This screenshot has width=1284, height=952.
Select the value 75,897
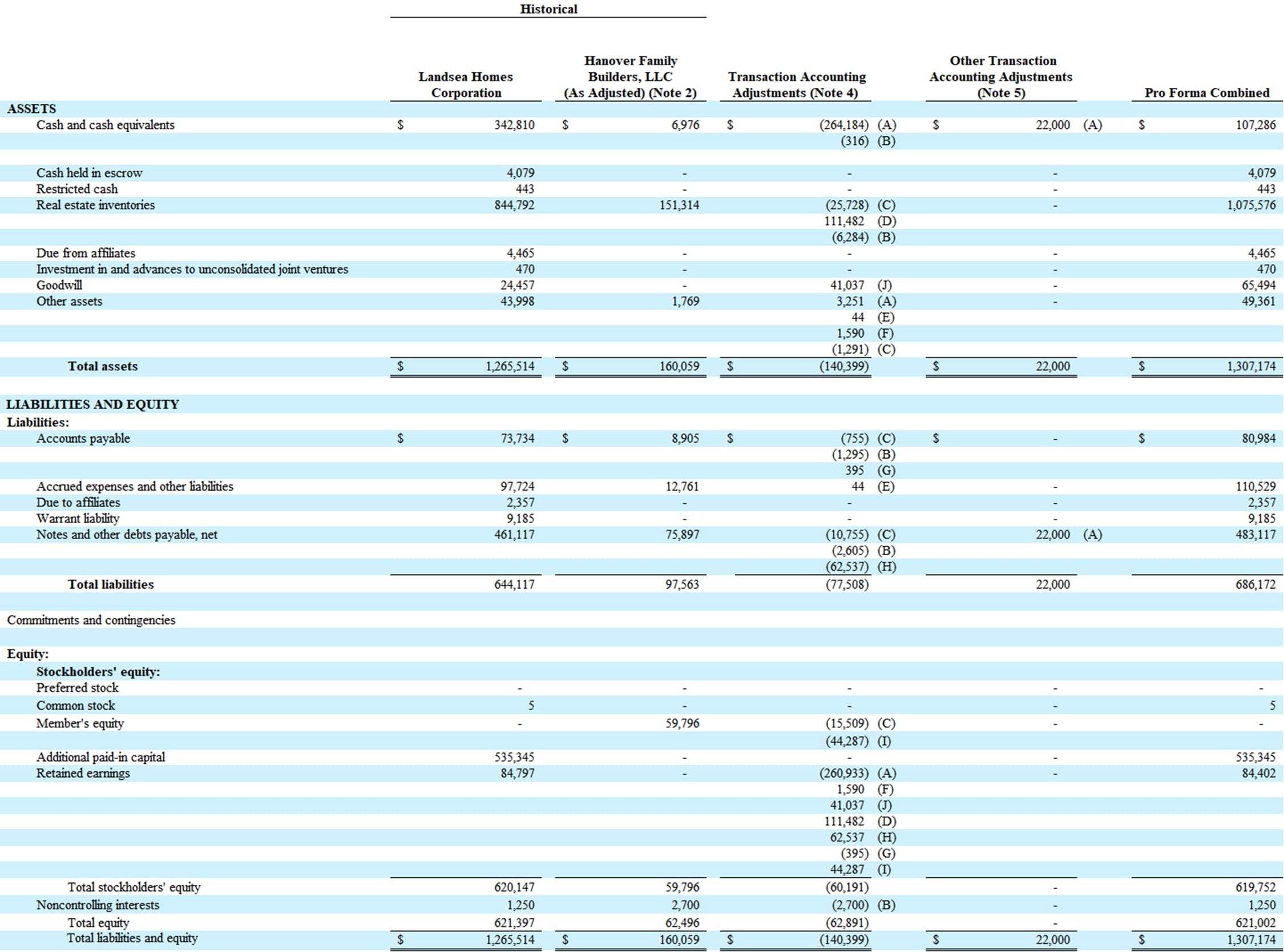coord(682,535)
